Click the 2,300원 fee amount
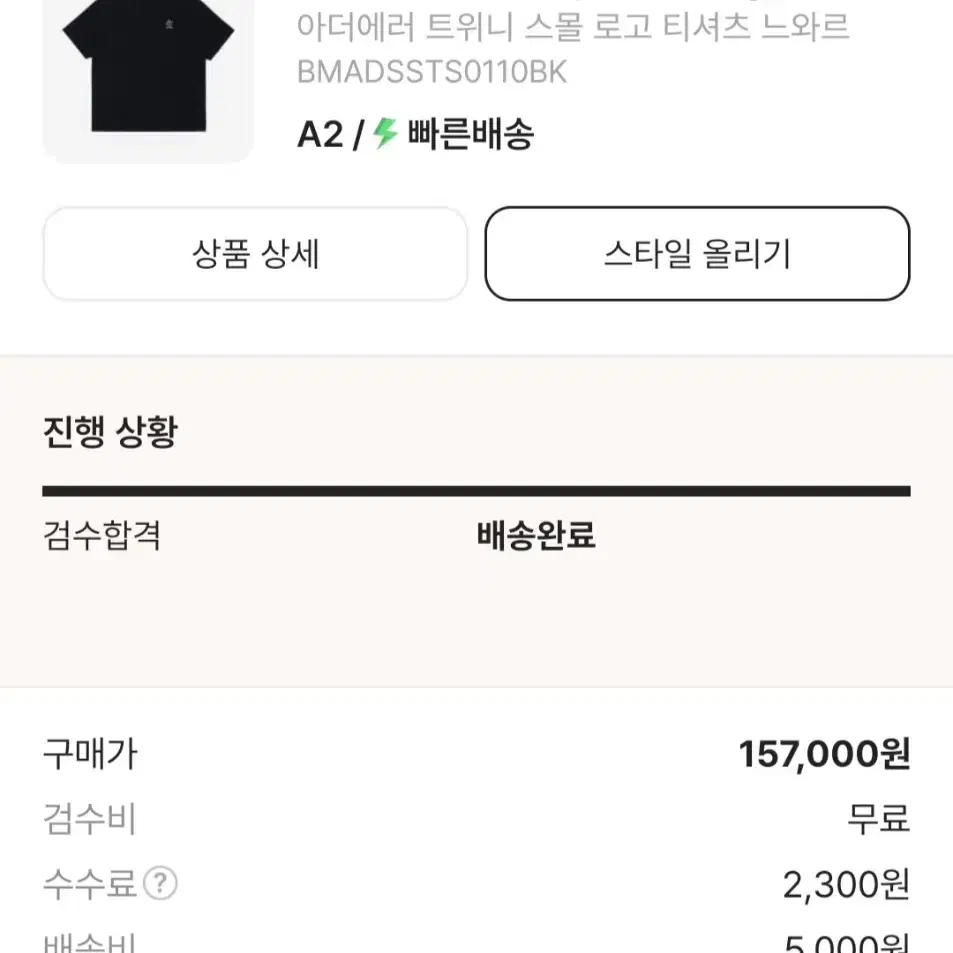Viewport: 953px width, 953px height. click(846, 884)
